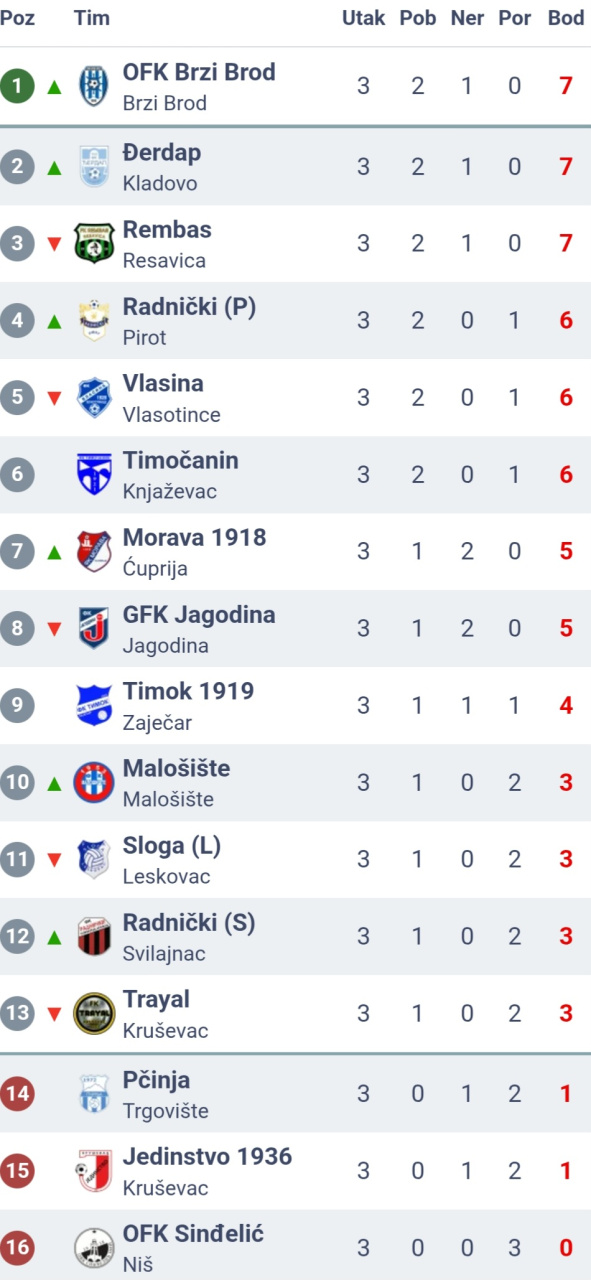This screenshot has height=1280, width=591.
Task: Click the red down arrow beside Vlasina
Action: pyautogui.click(x=54, y=398)
